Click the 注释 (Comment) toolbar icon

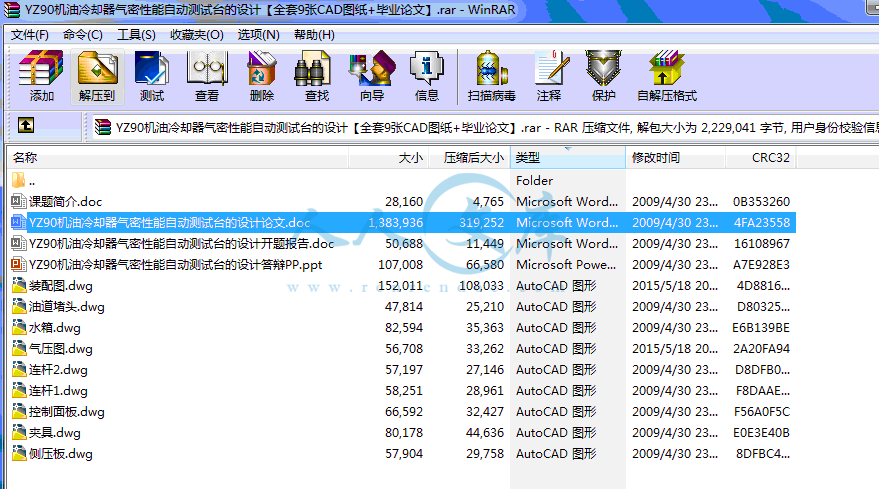tap(552, 69)
